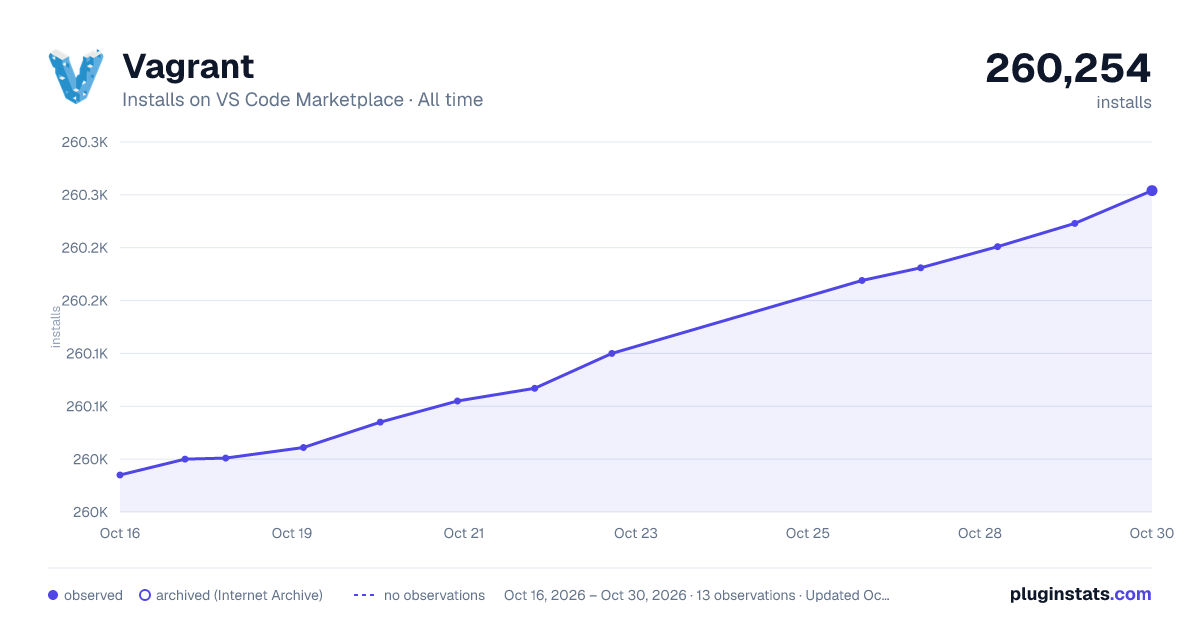Click the subtitle 'Installs on VS Code Marketplace · All time'
The height and width of the screenshot is (630, 1200).
point(302,100)
